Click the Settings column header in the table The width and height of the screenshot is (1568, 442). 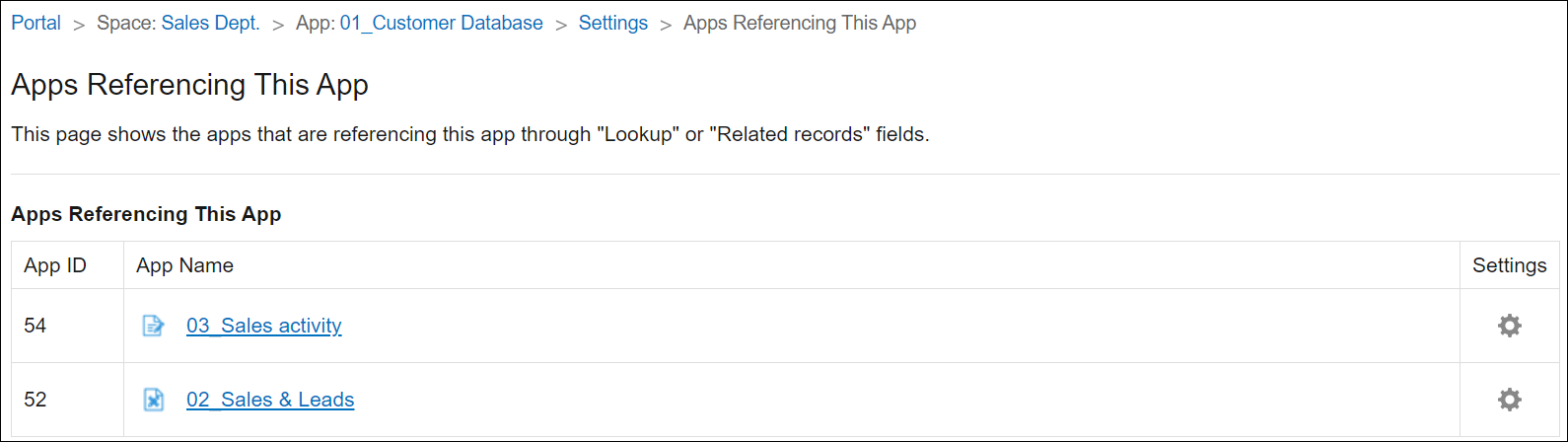click(x=1509, y=265)
